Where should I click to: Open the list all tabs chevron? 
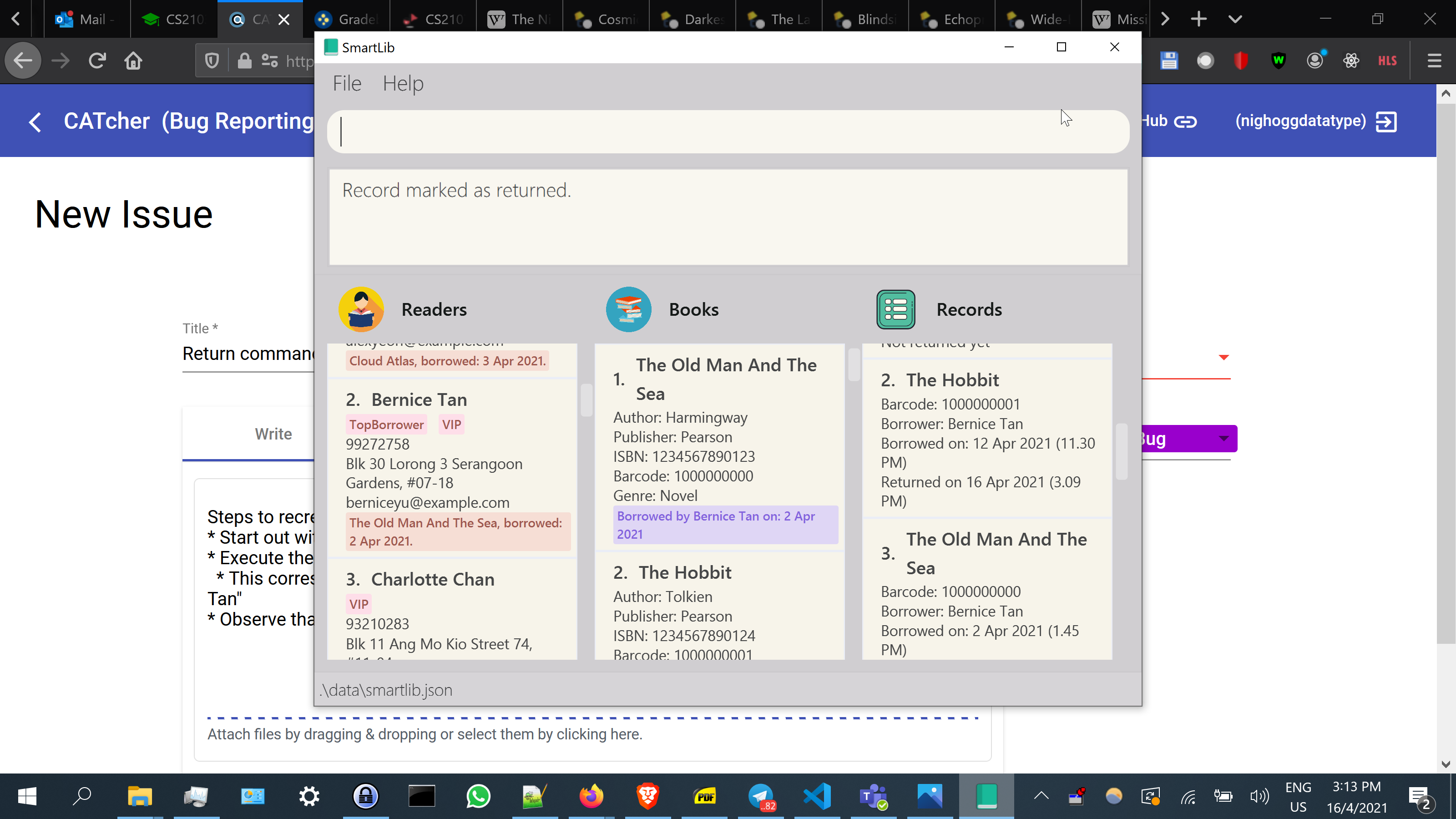coord(1235,19)
